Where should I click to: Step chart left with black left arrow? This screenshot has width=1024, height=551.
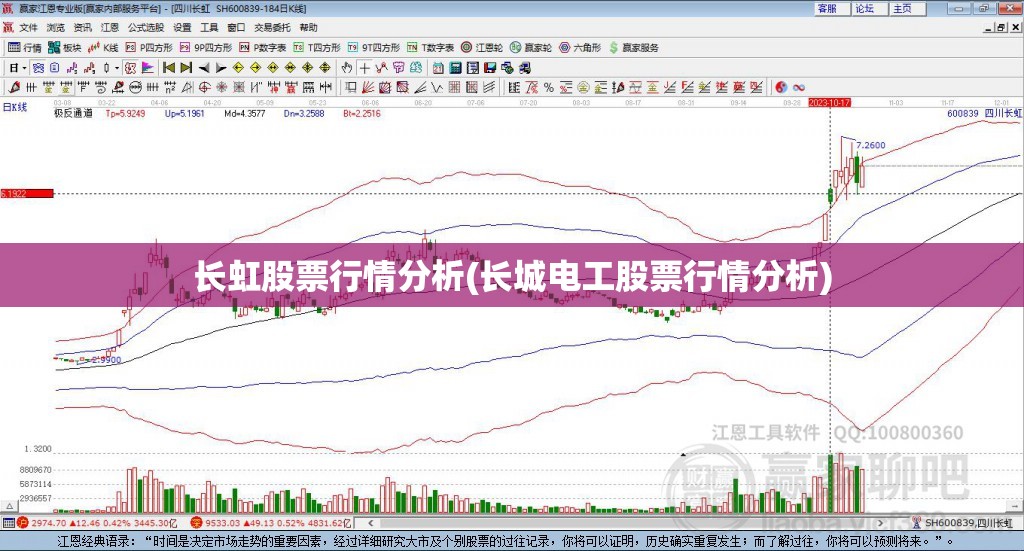[x=204, y=68]
